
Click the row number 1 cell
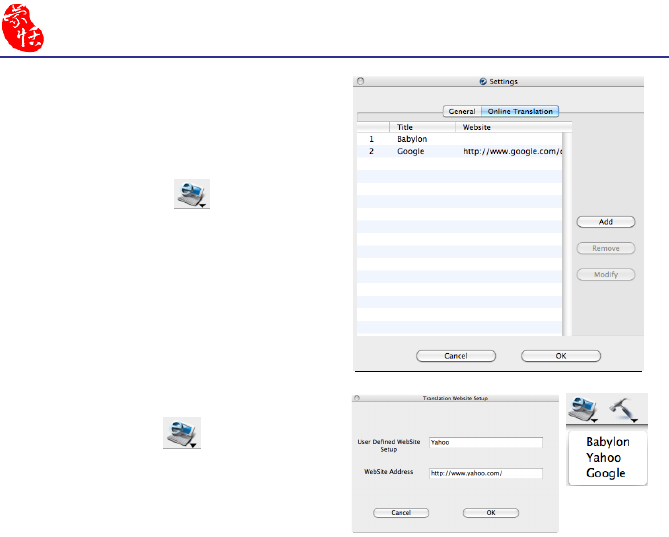click(x=372, y=139)
